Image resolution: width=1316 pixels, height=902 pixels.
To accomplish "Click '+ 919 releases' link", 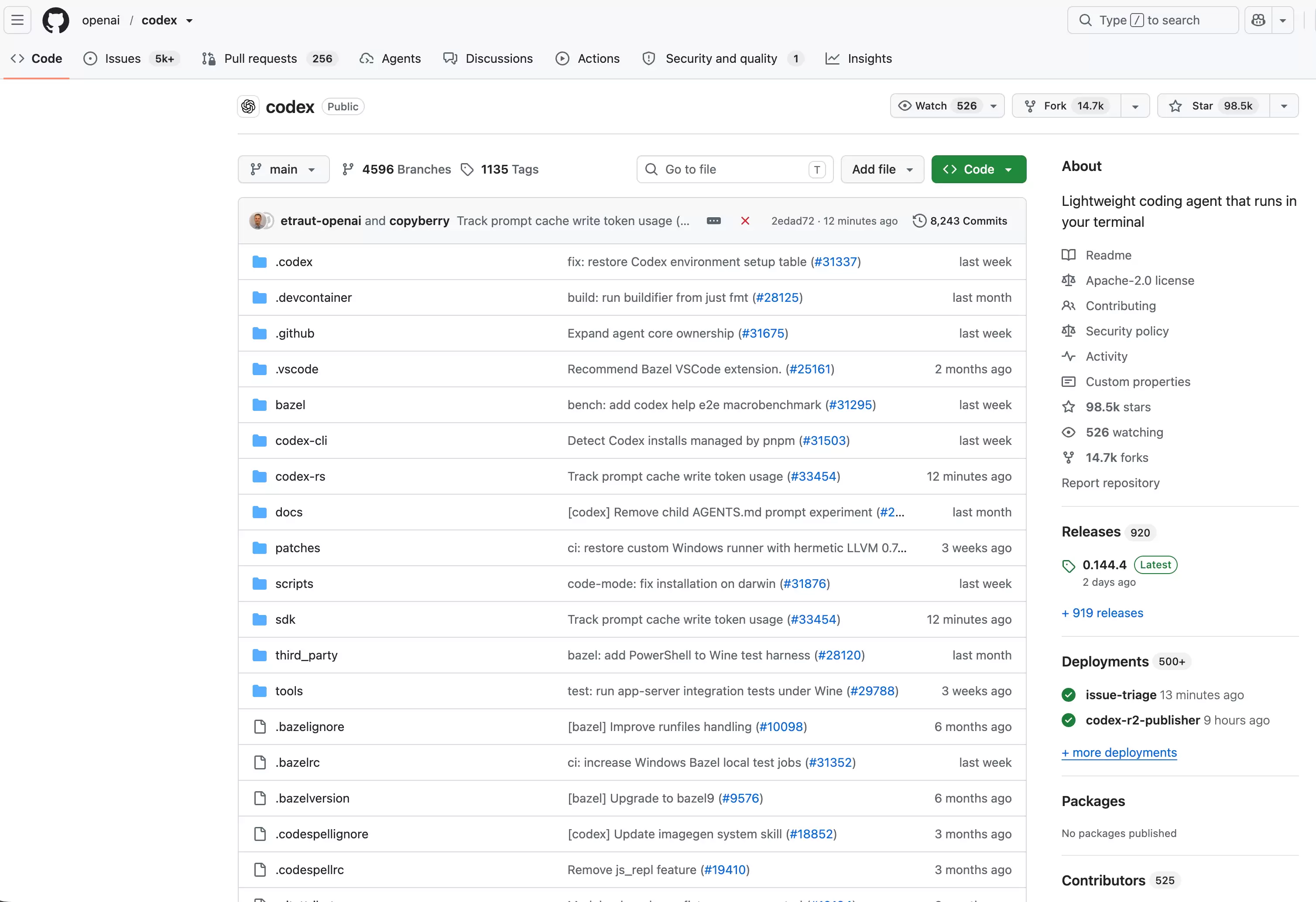I will [1102, 613].
